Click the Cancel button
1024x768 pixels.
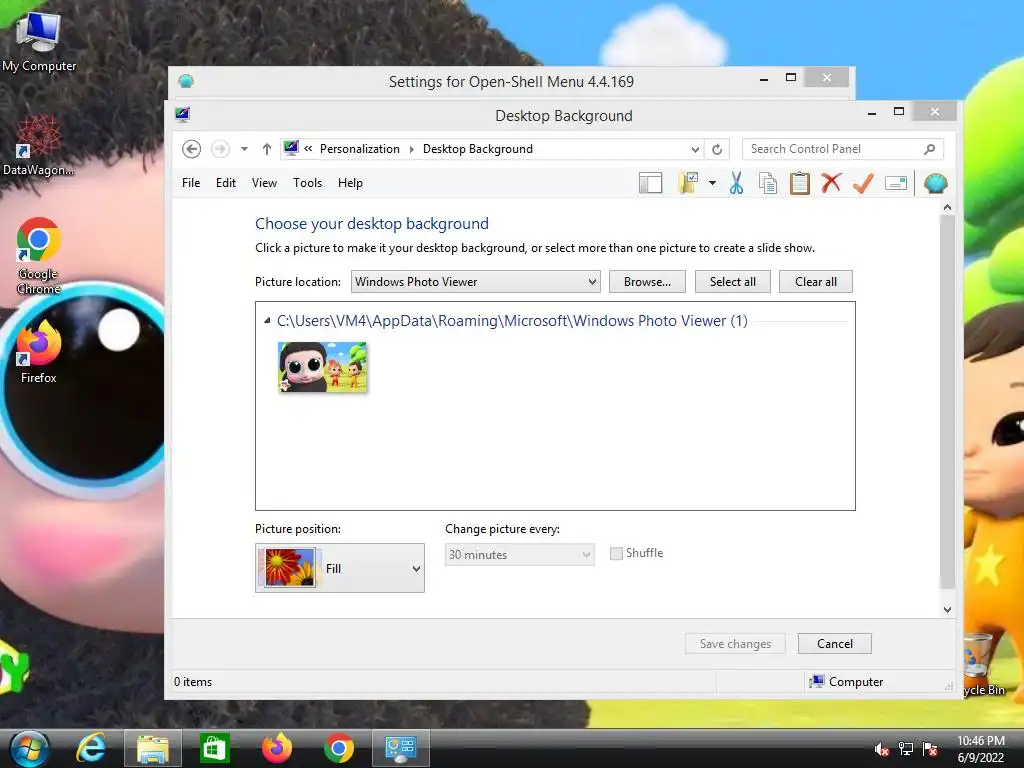[835, 644]
